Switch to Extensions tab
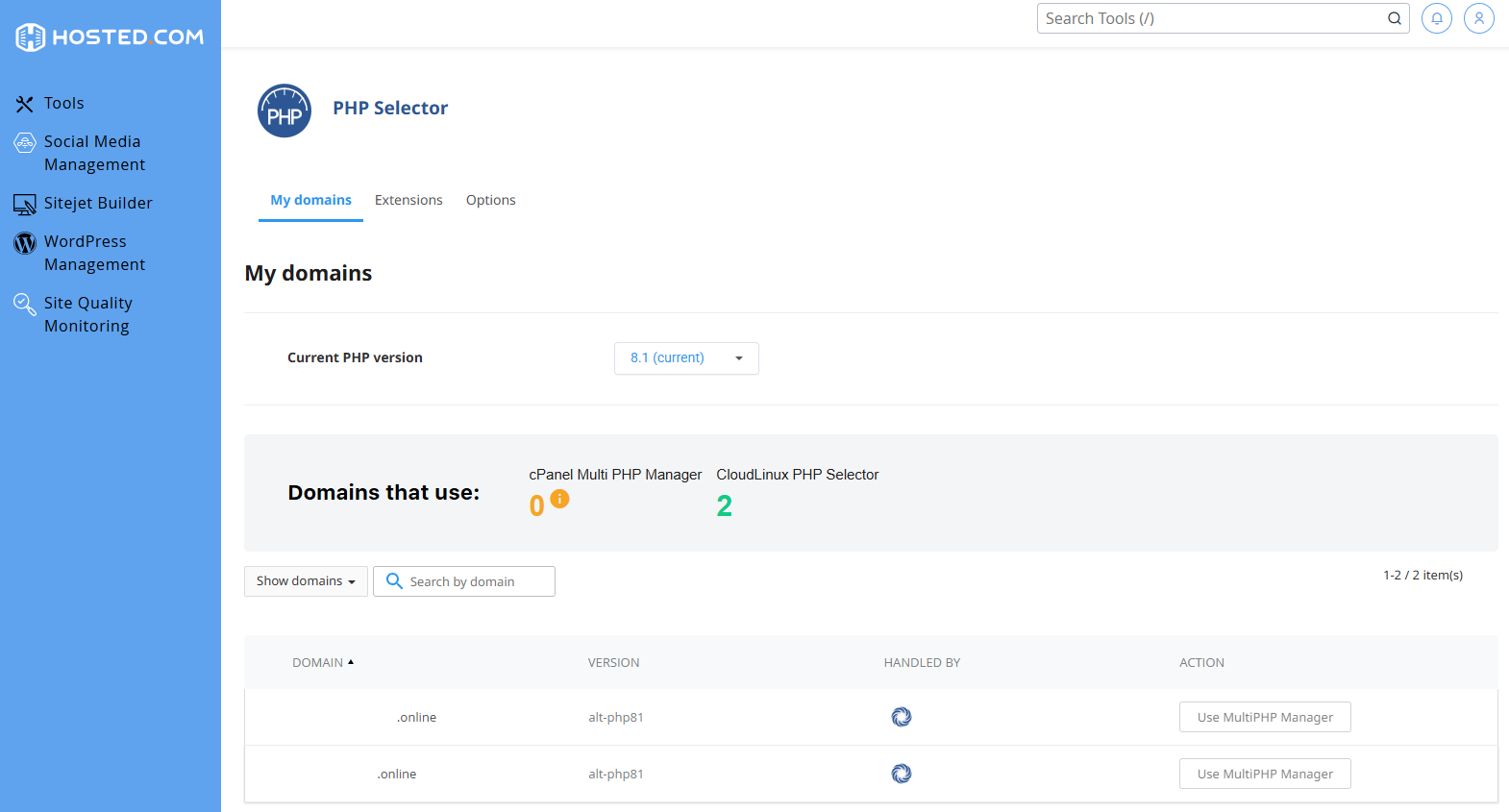This screenshot has height=812, width=1509. pyautogui.click(x=408, y=200)
